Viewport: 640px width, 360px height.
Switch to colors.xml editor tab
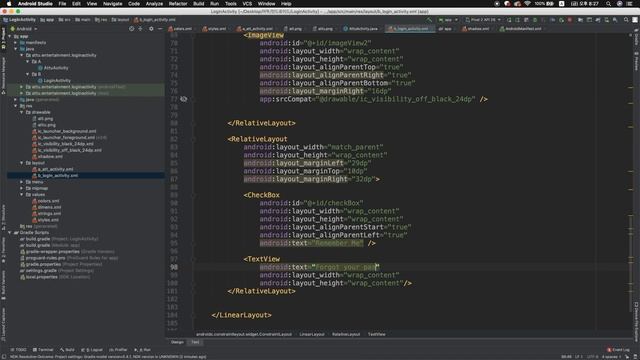180,29
